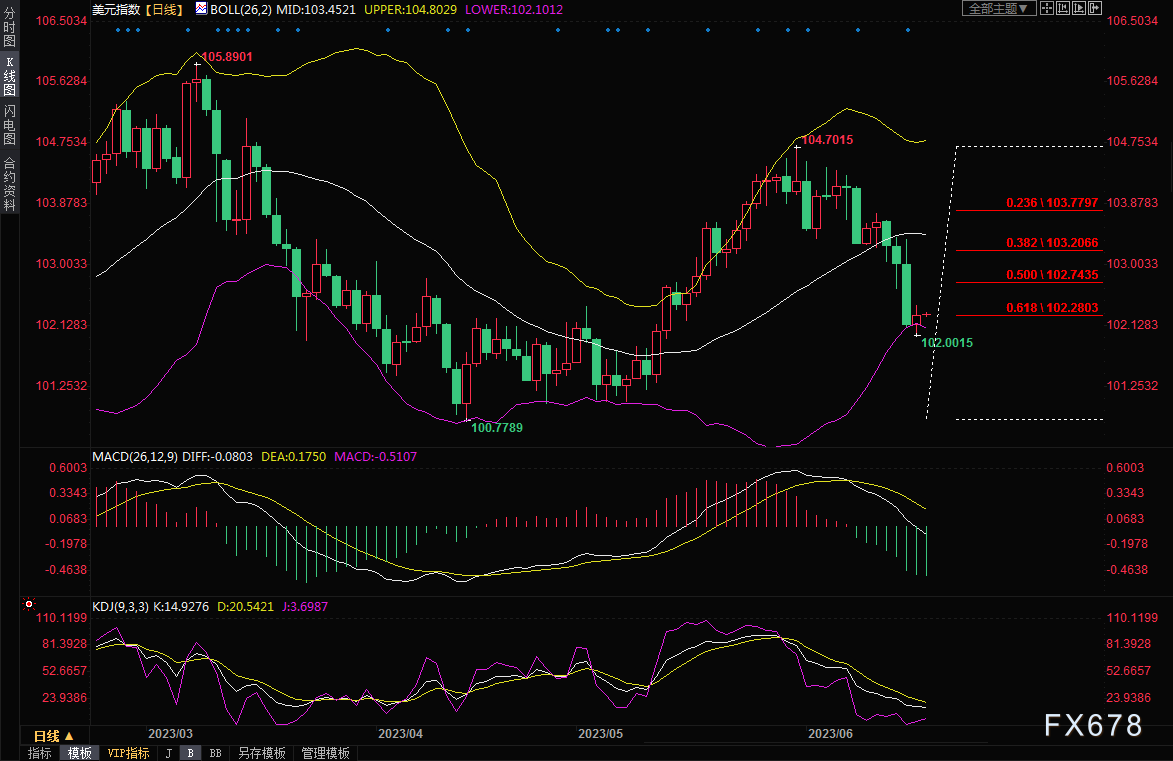Image resolution: width=1173 pixels, height=761 pixels.
Task: Open the VIP指标 tab
Action: (x=128, y=753)
